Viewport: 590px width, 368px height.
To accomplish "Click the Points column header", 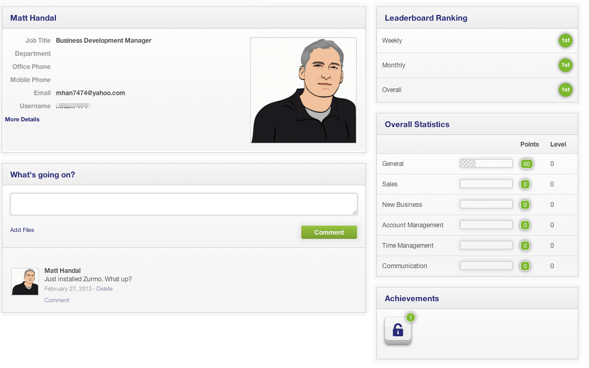I will pyautogui.click(x=529, y=144).
